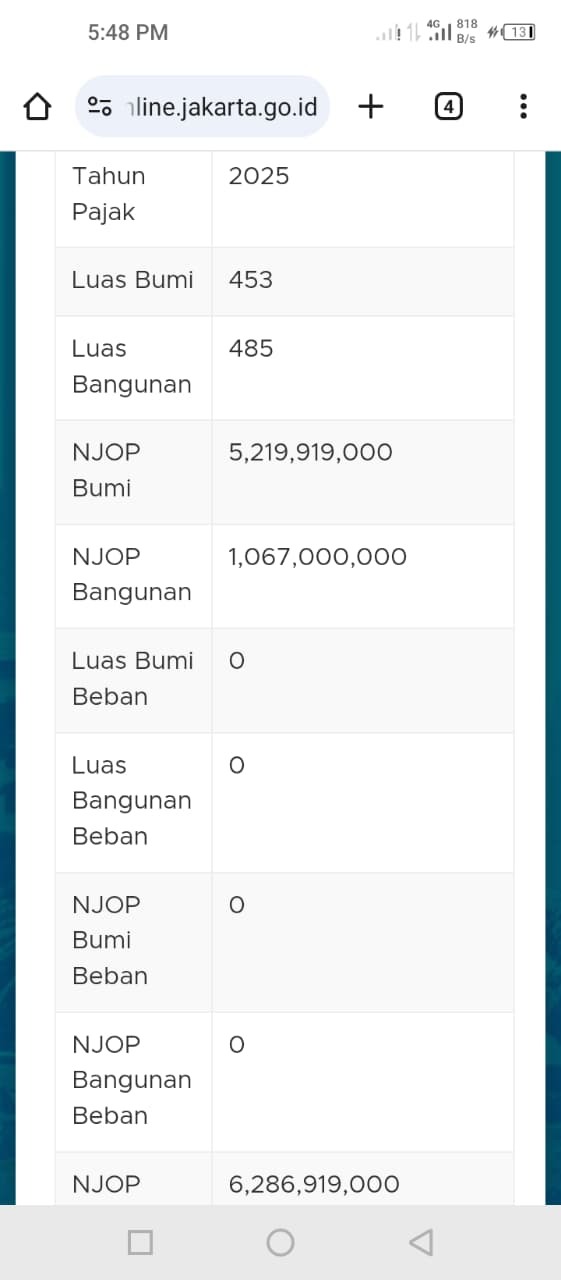Viewport: 561px width, 1280px height.
Task: Tap the Android back triangle button
Action: [421, 1242]
